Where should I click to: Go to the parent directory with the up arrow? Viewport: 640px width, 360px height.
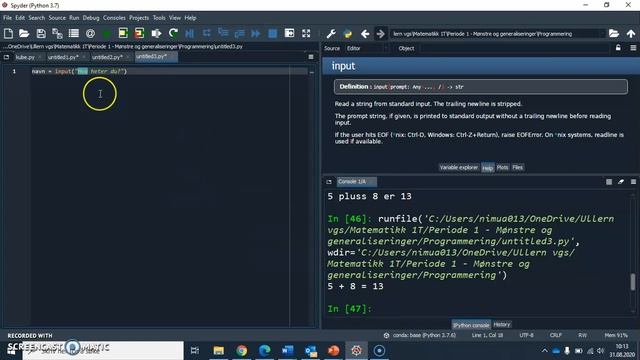[631, 33]
